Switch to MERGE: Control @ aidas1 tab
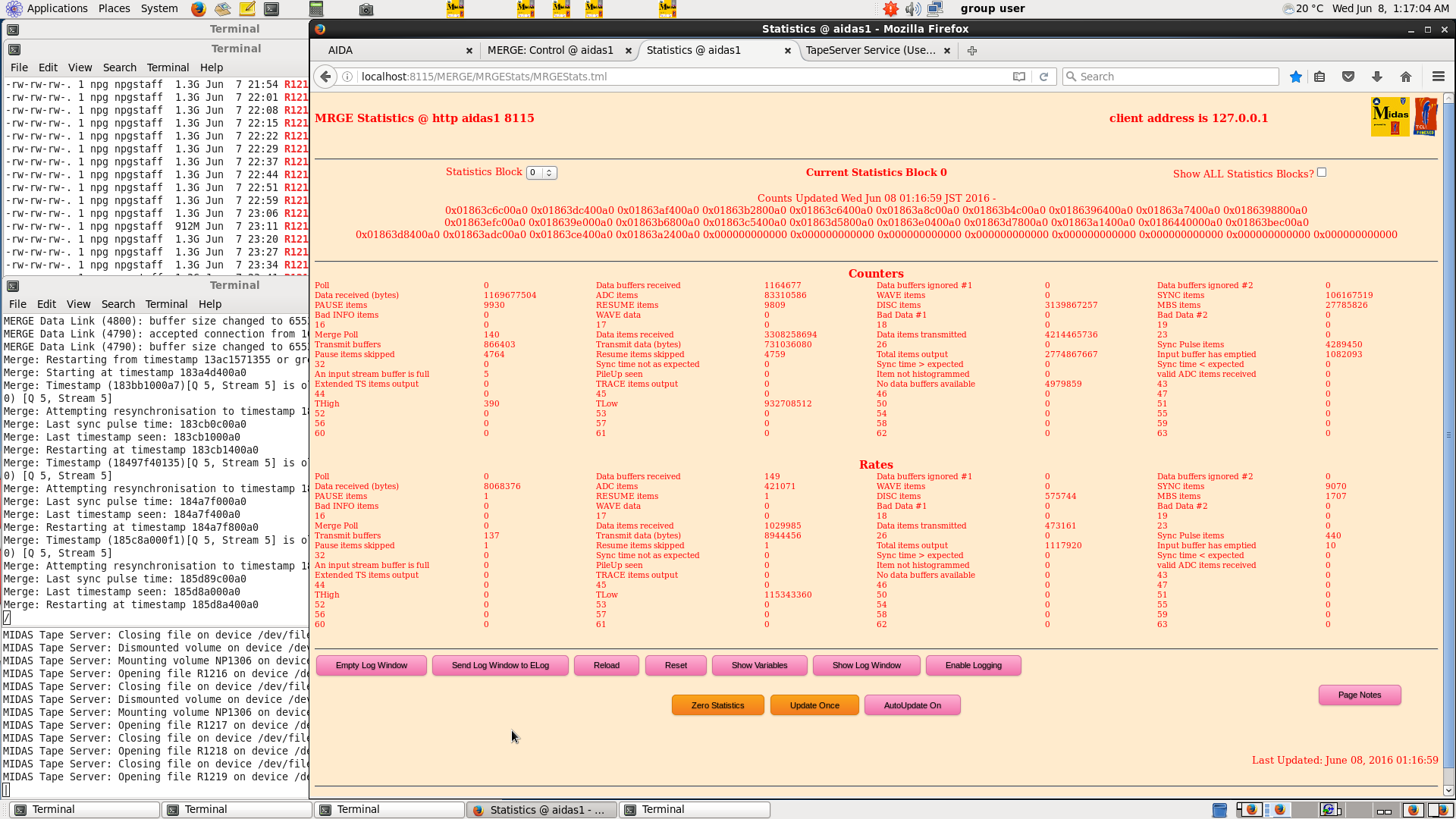 point(550,50)
